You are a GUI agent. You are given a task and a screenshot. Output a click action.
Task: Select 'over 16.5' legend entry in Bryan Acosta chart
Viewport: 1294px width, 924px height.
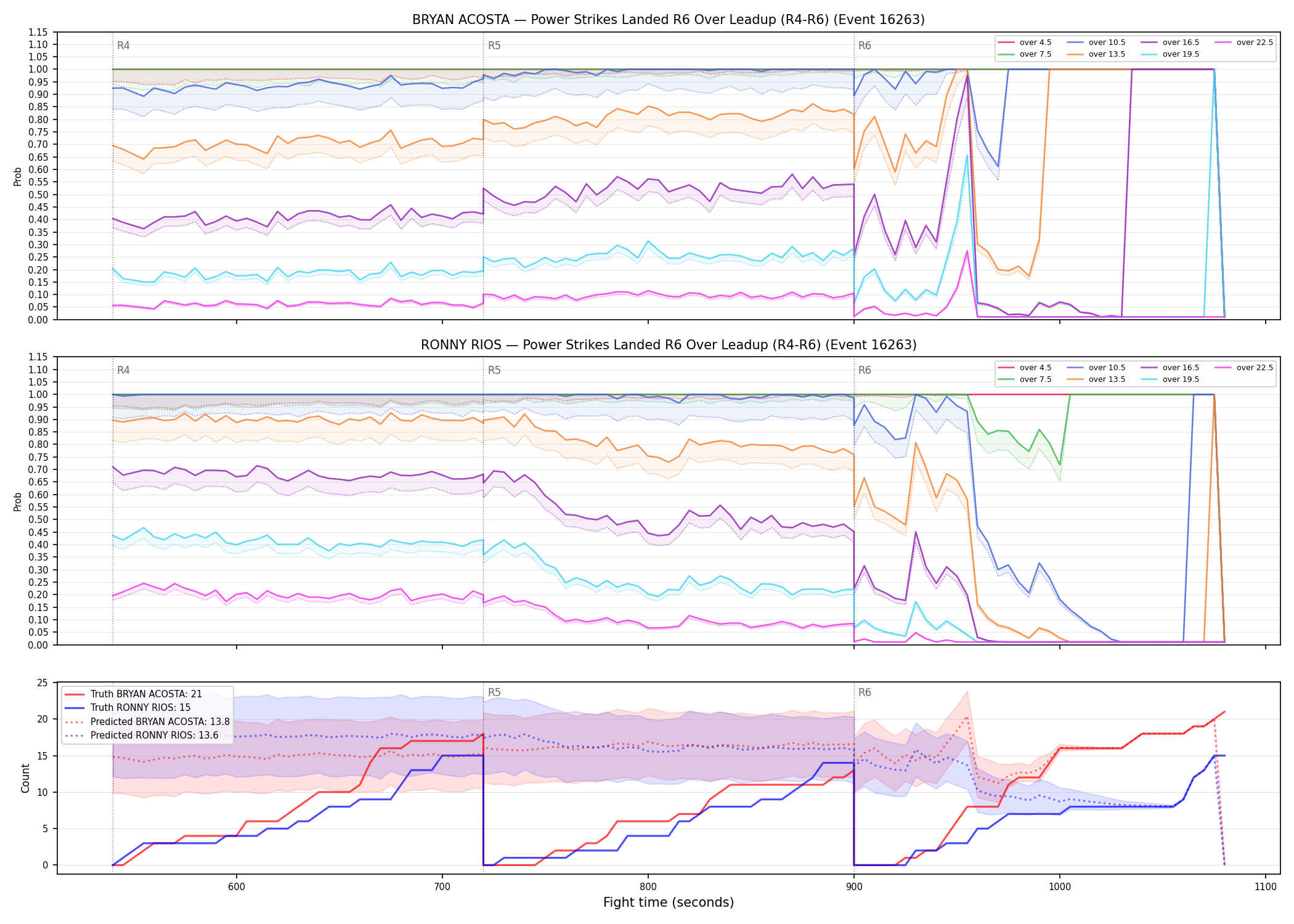click(1170, 43)
